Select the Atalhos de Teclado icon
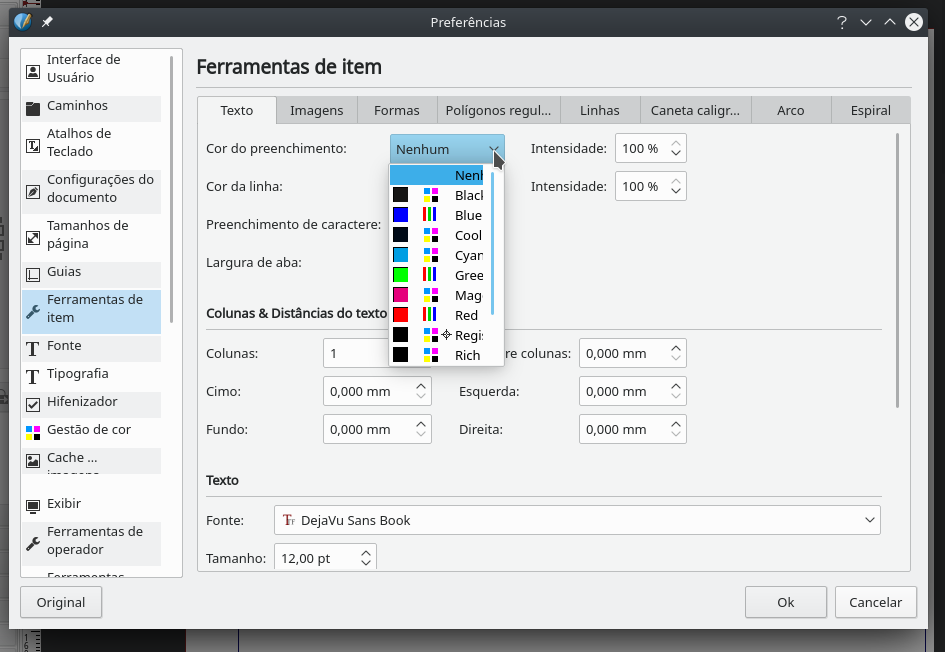 33,144
